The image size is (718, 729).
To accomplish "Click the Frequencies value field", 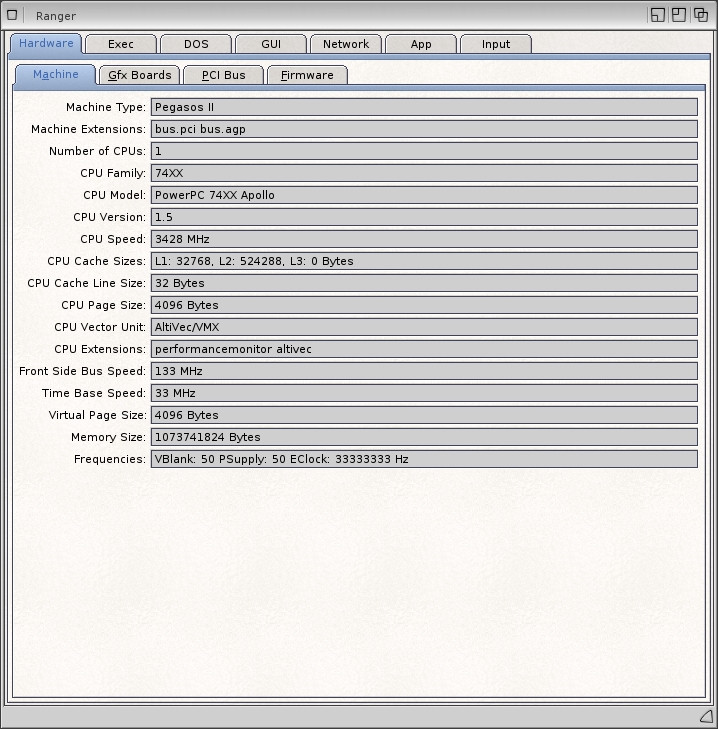I will pos(424,459).
